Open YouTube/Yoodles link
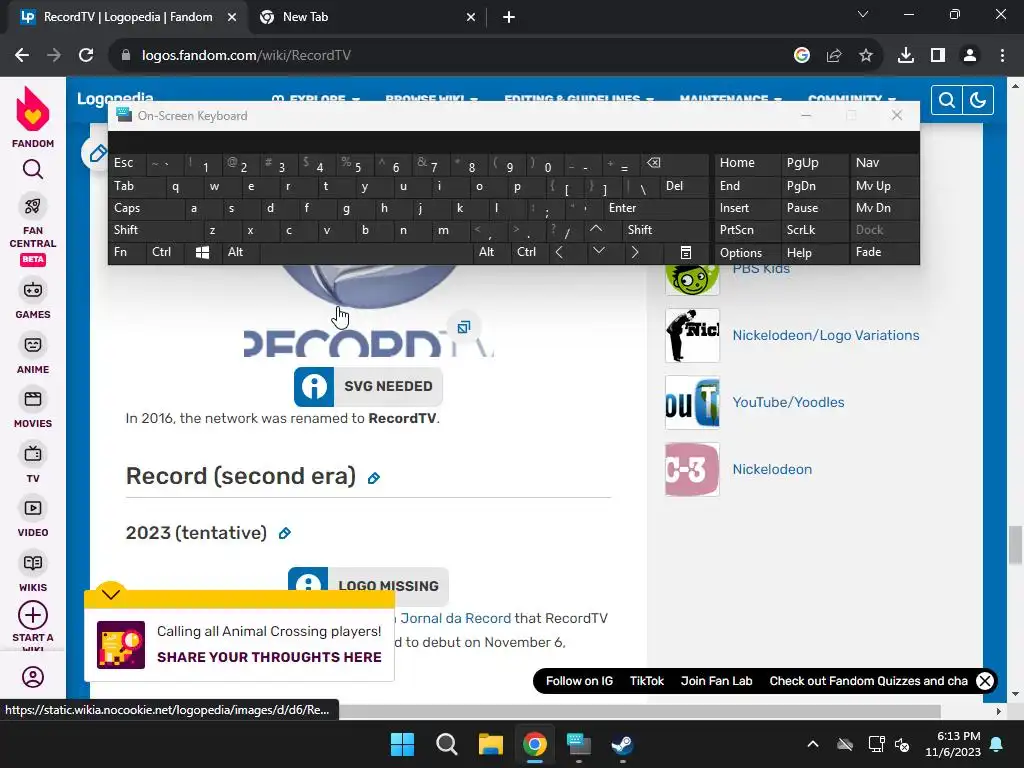The width and height of the screenshot is (1024, 768). pyautogui.click(x=788, y=402)
